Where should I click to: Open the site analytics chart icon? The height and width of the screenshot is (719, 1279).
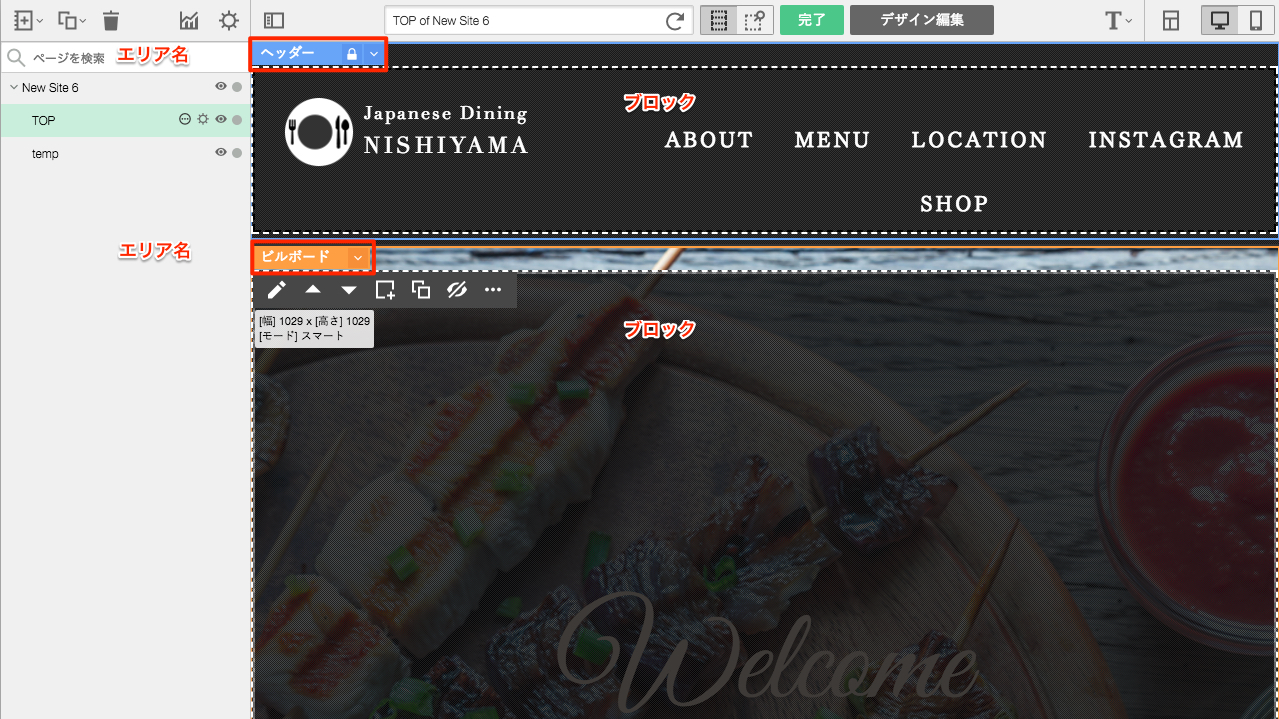point(189,20)
